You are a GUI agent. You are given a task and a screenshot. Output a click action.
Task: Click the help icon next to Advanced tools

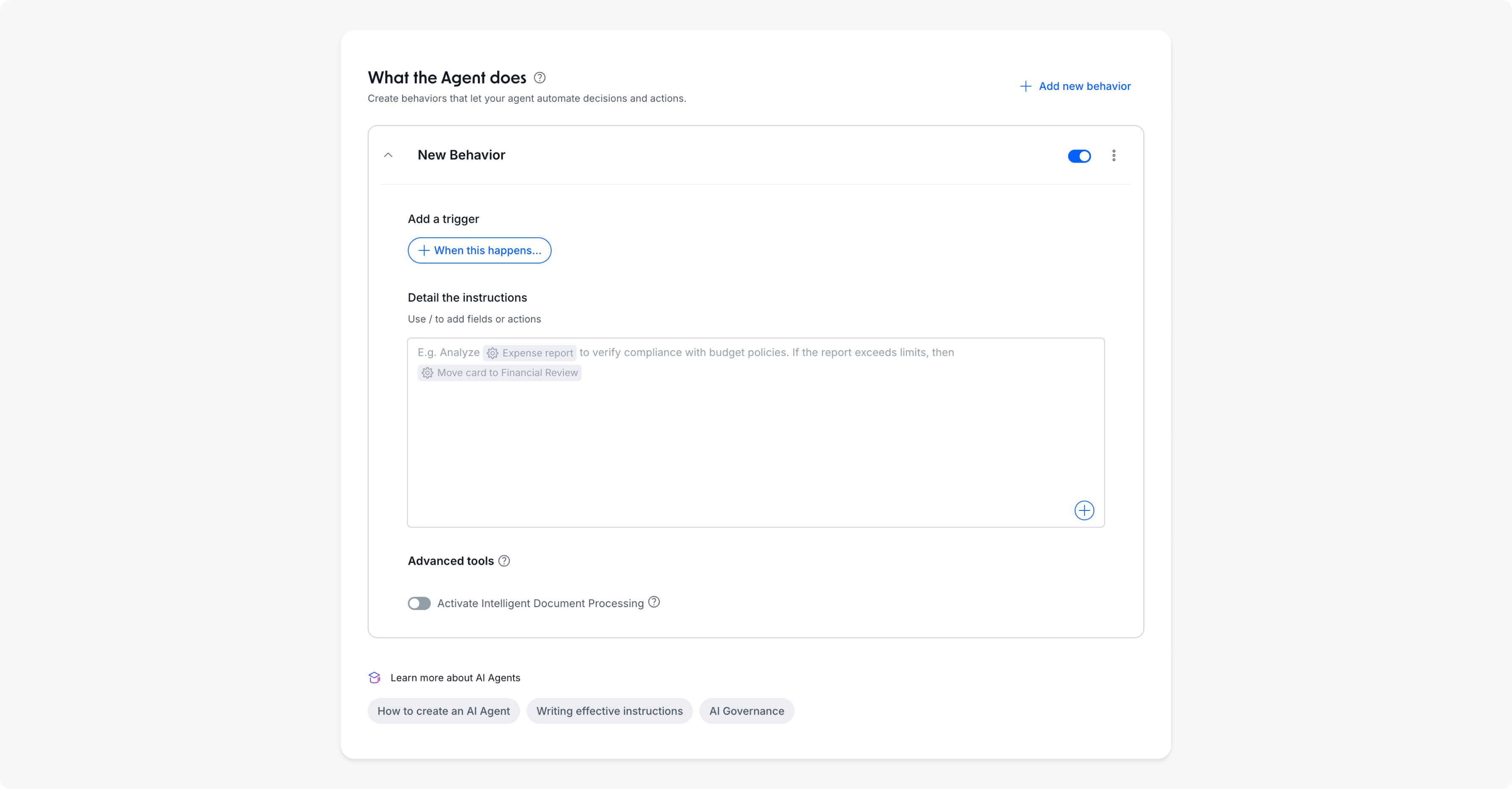[x=503, y=561]
